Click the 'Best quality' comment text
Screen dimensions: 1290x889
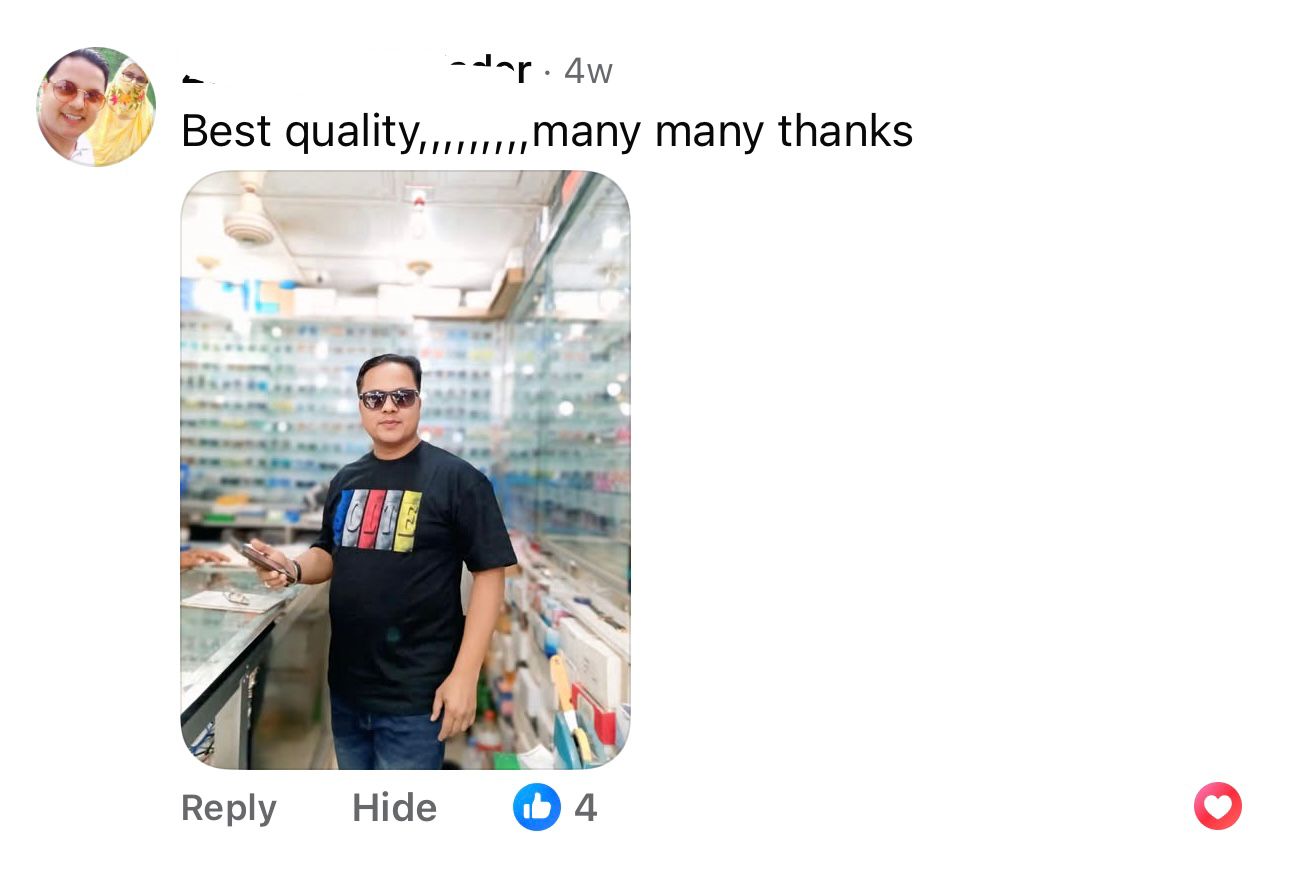point(297,131)
